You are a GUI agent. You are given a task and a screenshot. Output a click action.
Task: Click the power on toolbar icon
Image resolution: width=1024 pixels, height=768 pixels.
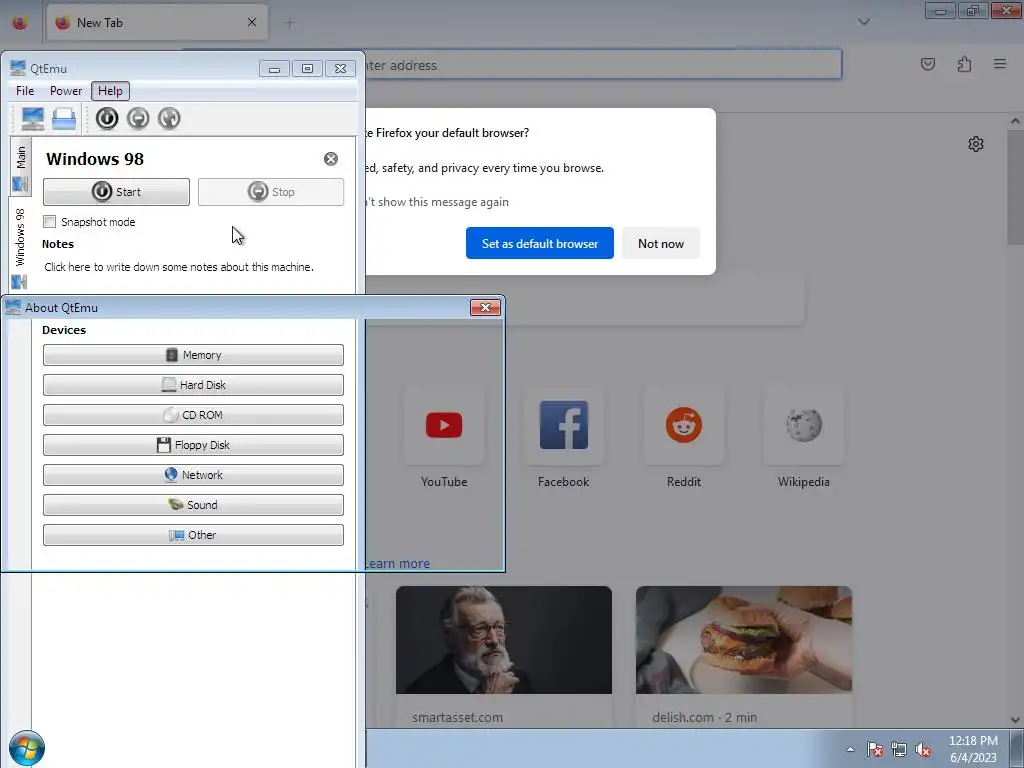(107, 118)
